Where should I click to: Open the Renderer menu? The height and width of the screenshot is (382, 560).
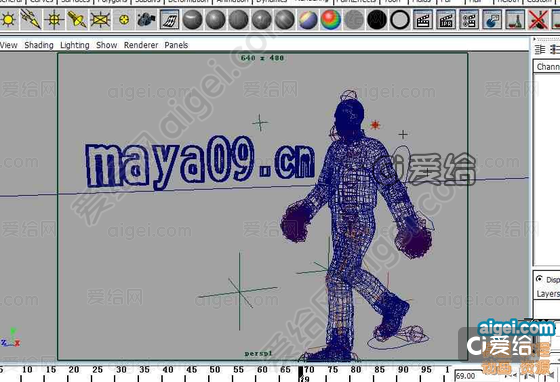point(141,45)
